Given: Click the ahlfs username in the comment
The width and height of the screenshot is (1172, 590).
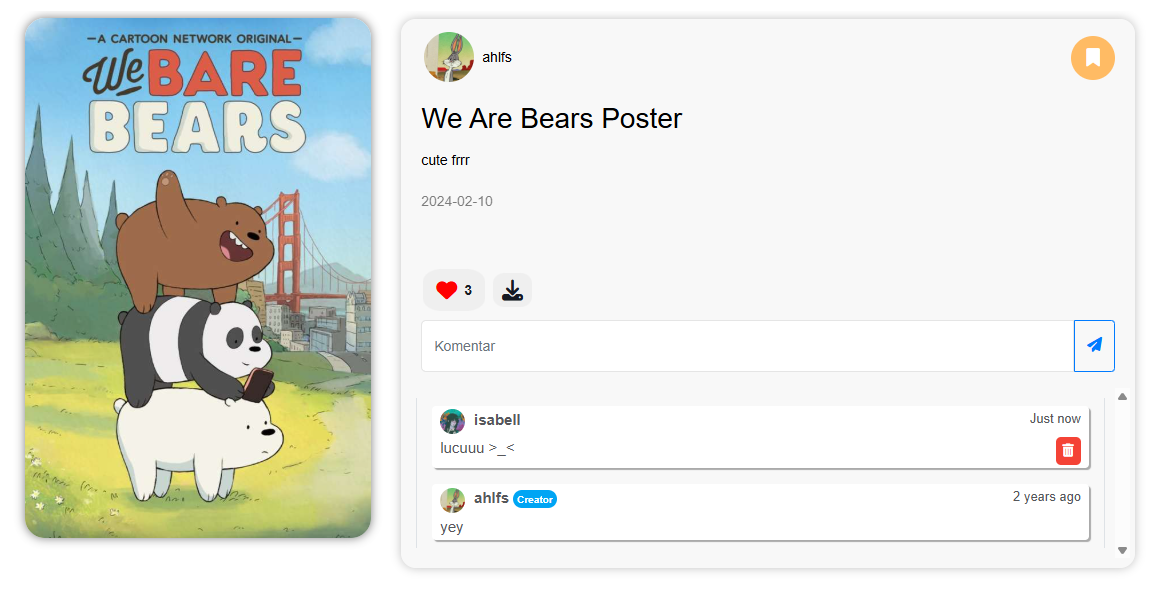Looking at the screenshot, I should (x=491, y=498).
